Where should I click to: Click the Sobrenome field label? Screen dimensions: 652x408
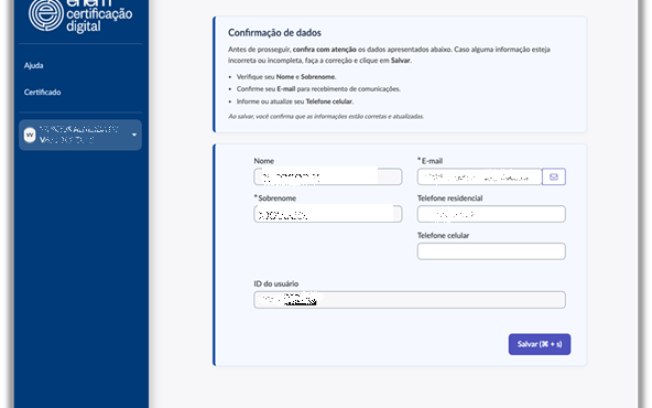click(275, 198)
